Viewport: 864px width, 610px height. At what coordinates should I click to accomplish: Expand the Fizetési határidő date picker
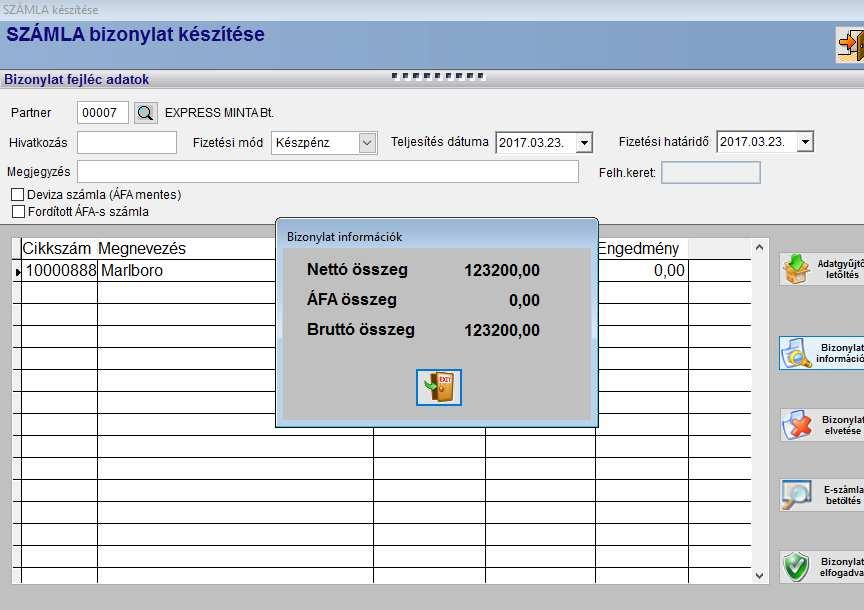pos(805,142)
